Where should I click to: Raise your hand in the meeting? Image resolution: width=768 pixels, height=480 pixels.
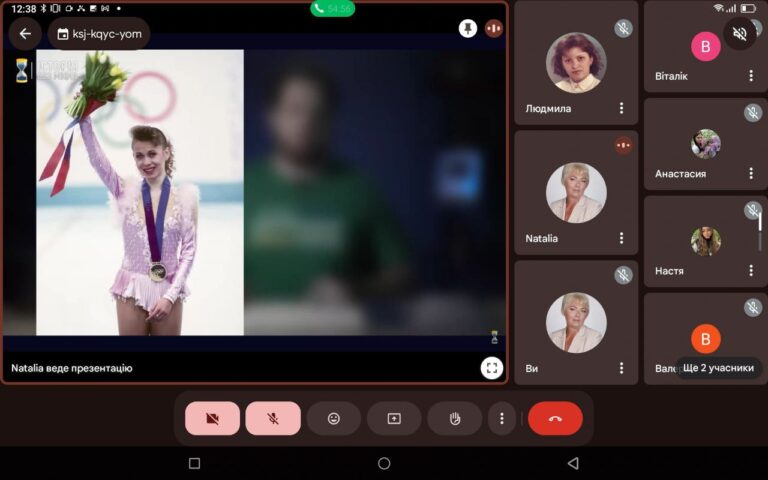tap(455, 418)
